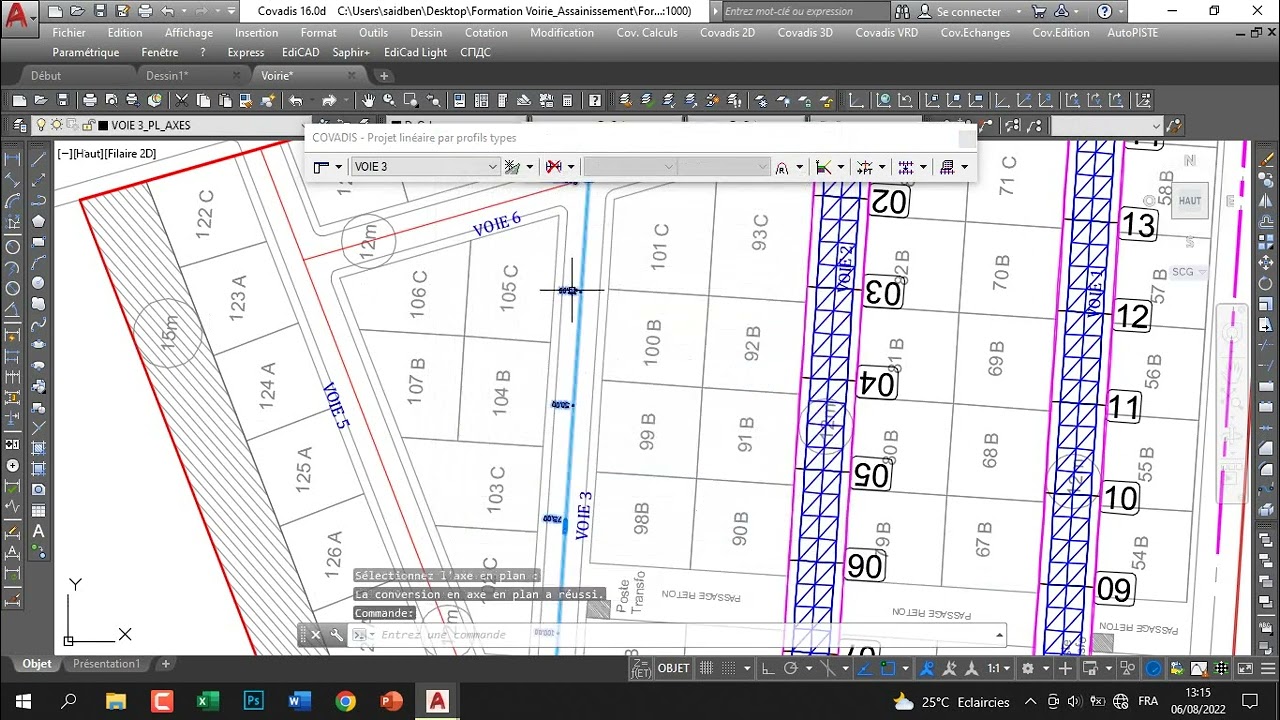Image resolution: width=1280 pixels, height=720 pixels.
Task: Switch to the Dessin1* tab
Action: pos(166,75)
